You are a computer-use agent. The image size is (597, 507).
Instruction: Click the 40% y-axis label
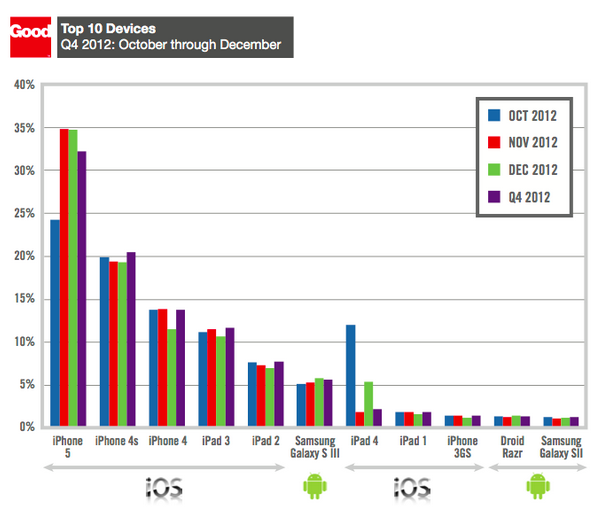(x=24, y=84)
